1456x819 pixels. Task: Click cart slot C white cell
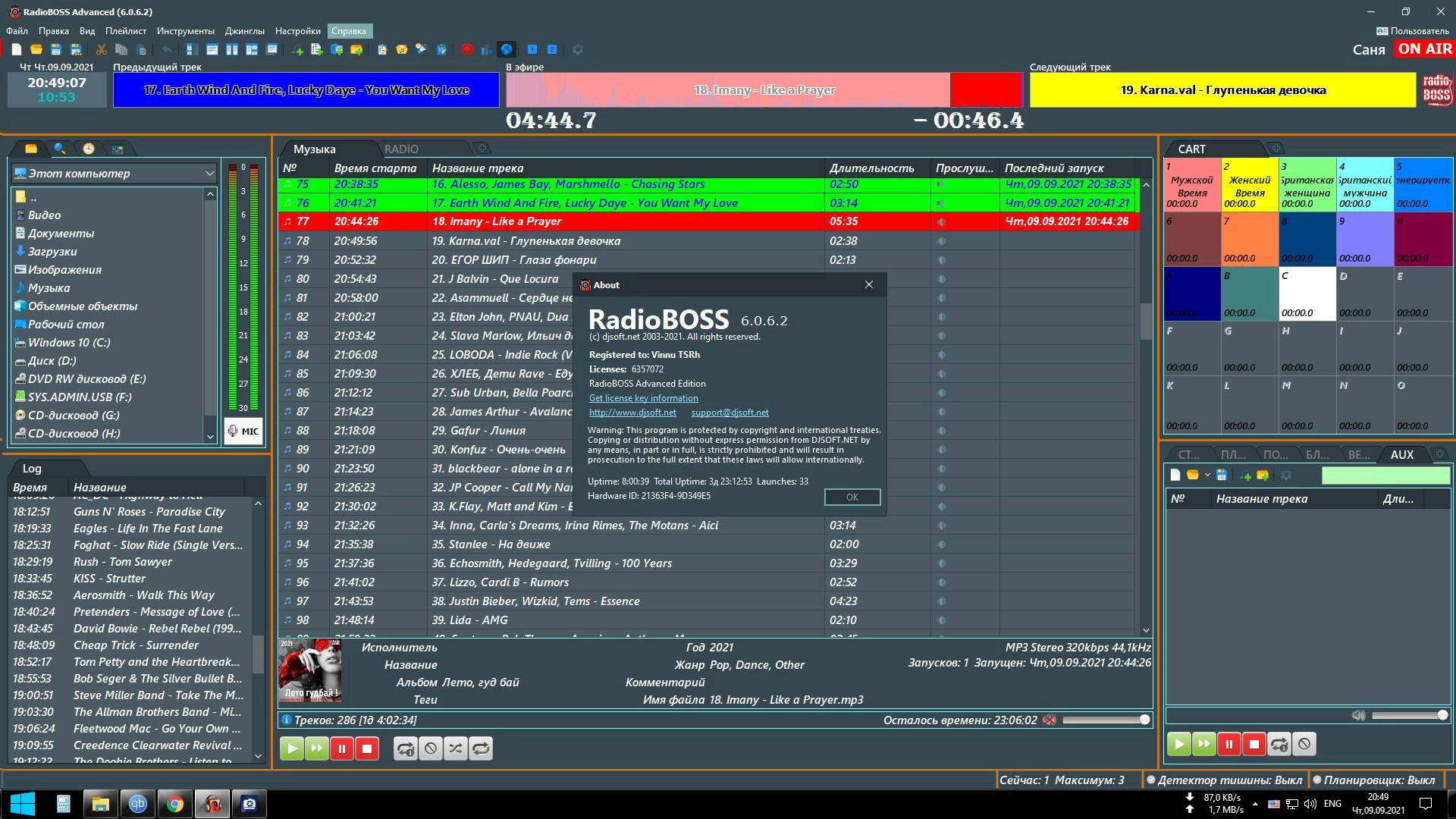tap(1307, 293)
